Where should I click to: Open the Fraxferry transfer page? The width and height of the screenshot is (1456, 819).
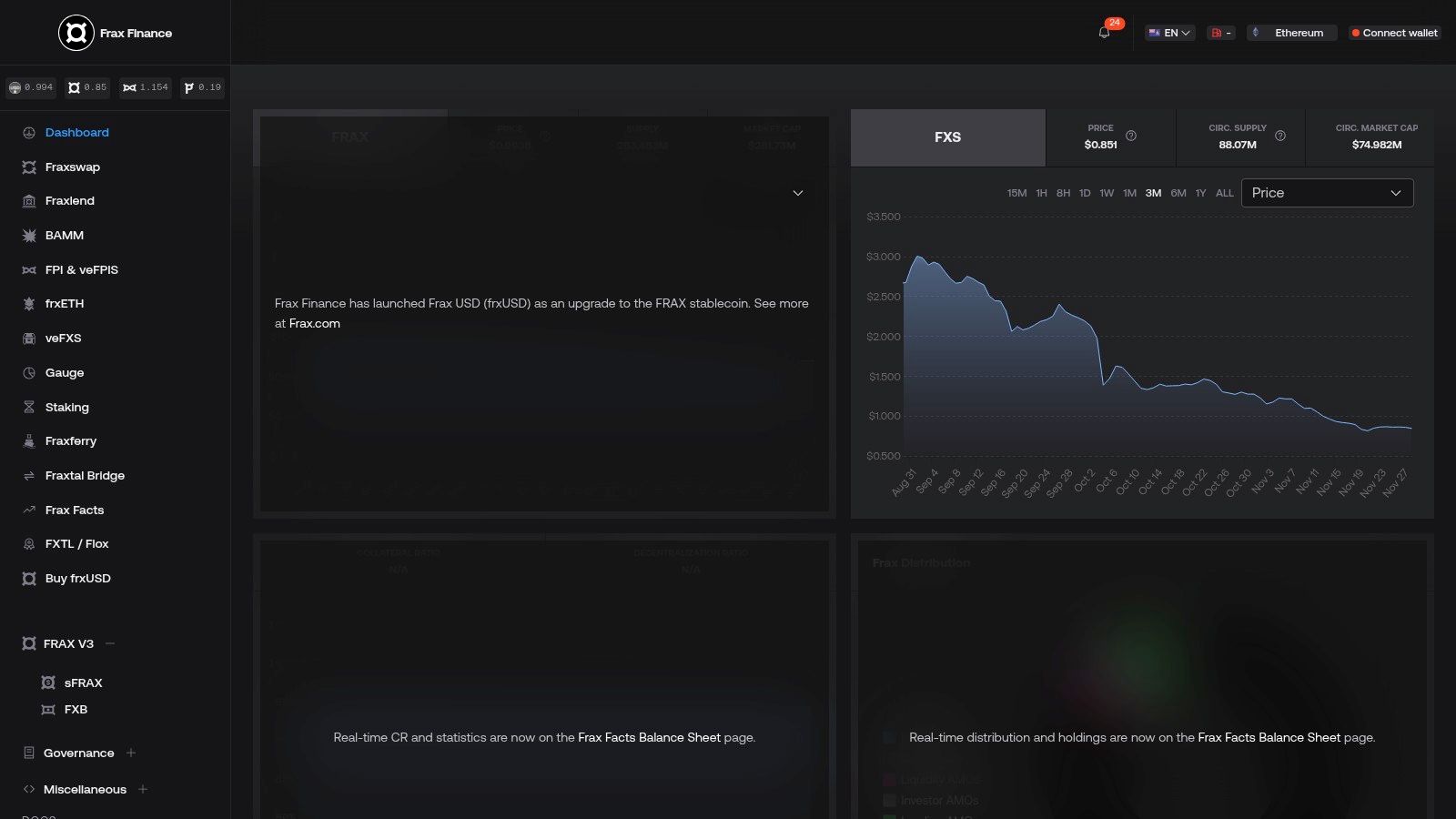pos(70,440)
